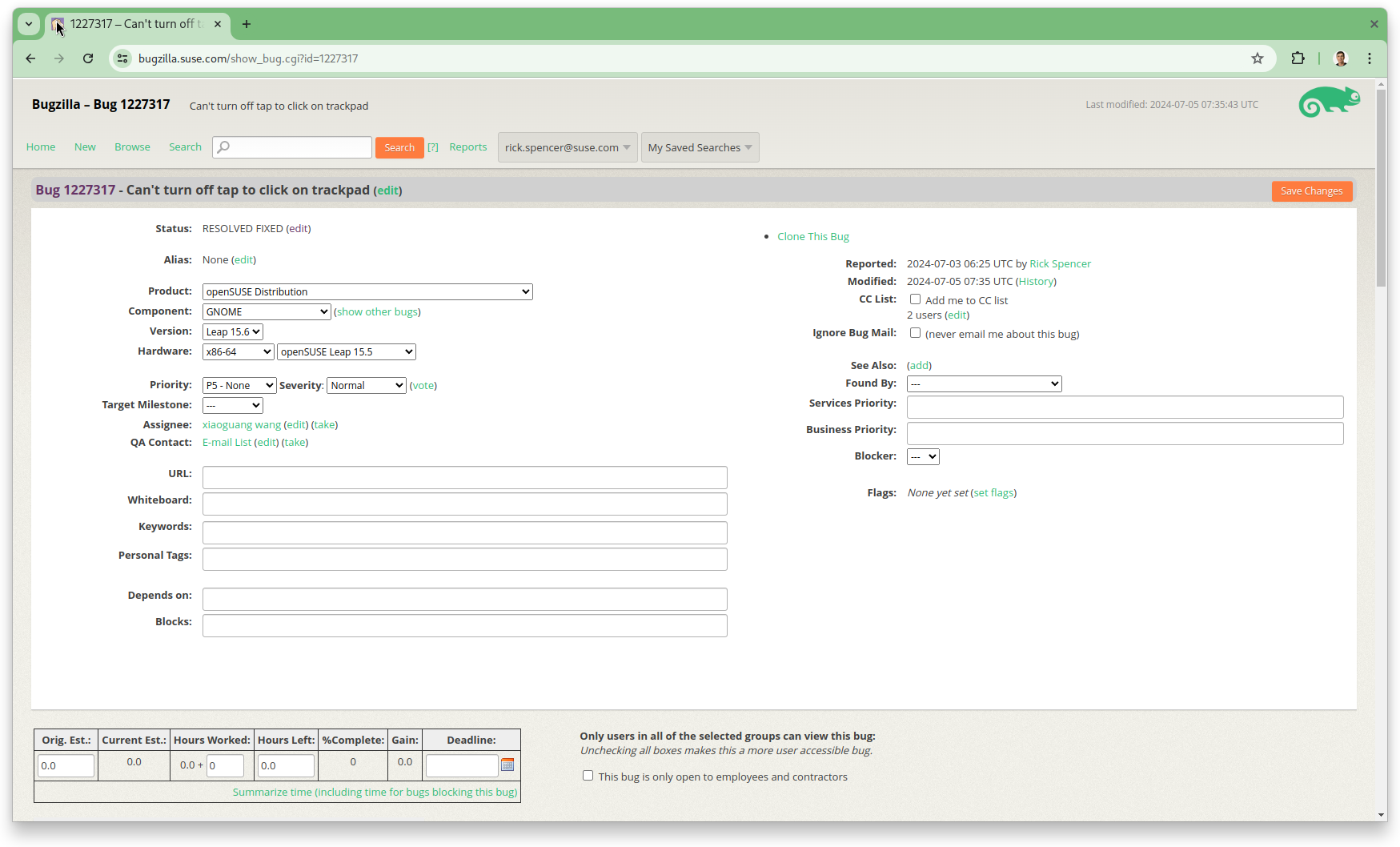
Task: Bookmark this page using the star icon
Action: [x=1257, y=58]
